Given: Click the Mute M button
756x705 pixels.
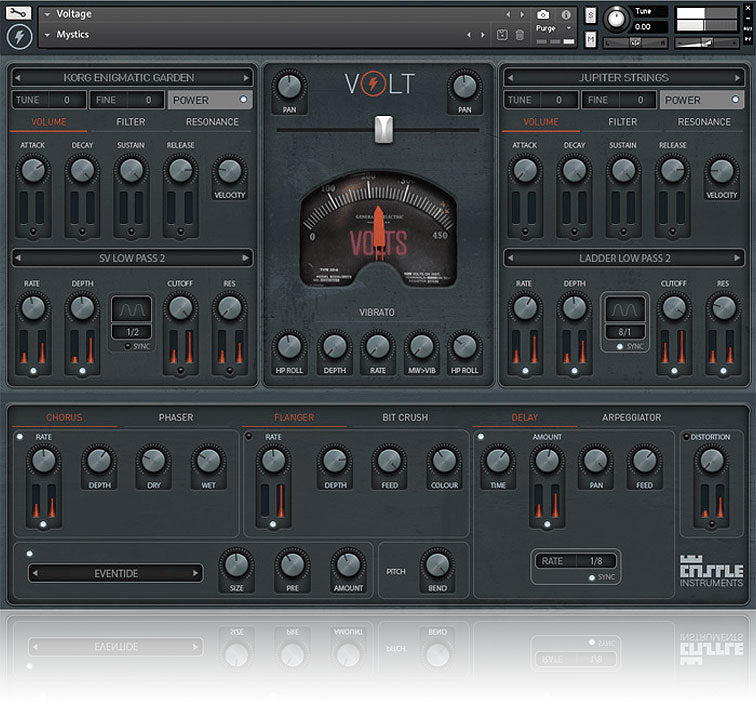Looking at the screenshot, I should (x=591, y=40).
